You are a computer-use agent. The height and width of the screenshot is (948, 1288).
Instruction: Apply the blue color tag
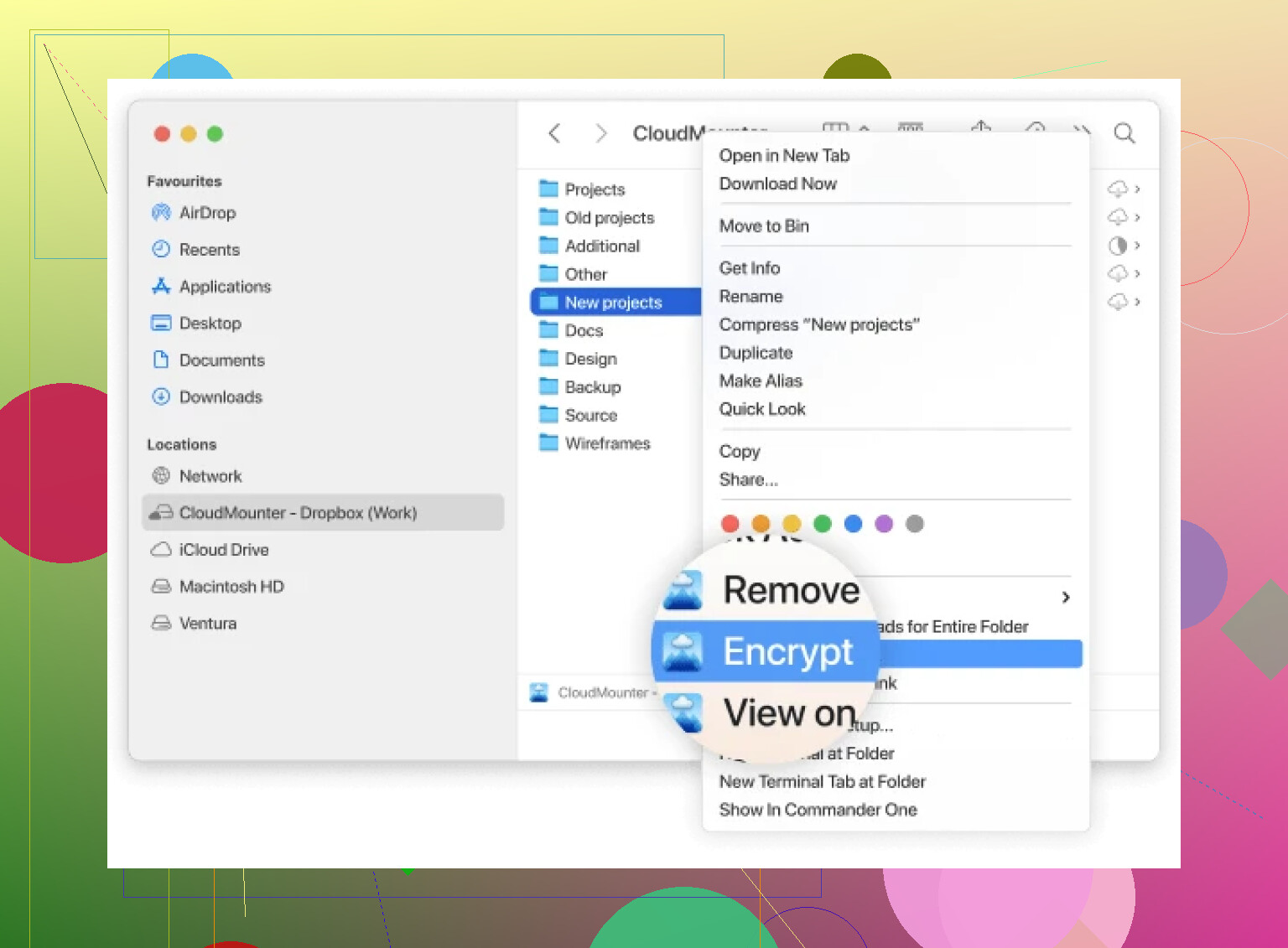point(854,524)
